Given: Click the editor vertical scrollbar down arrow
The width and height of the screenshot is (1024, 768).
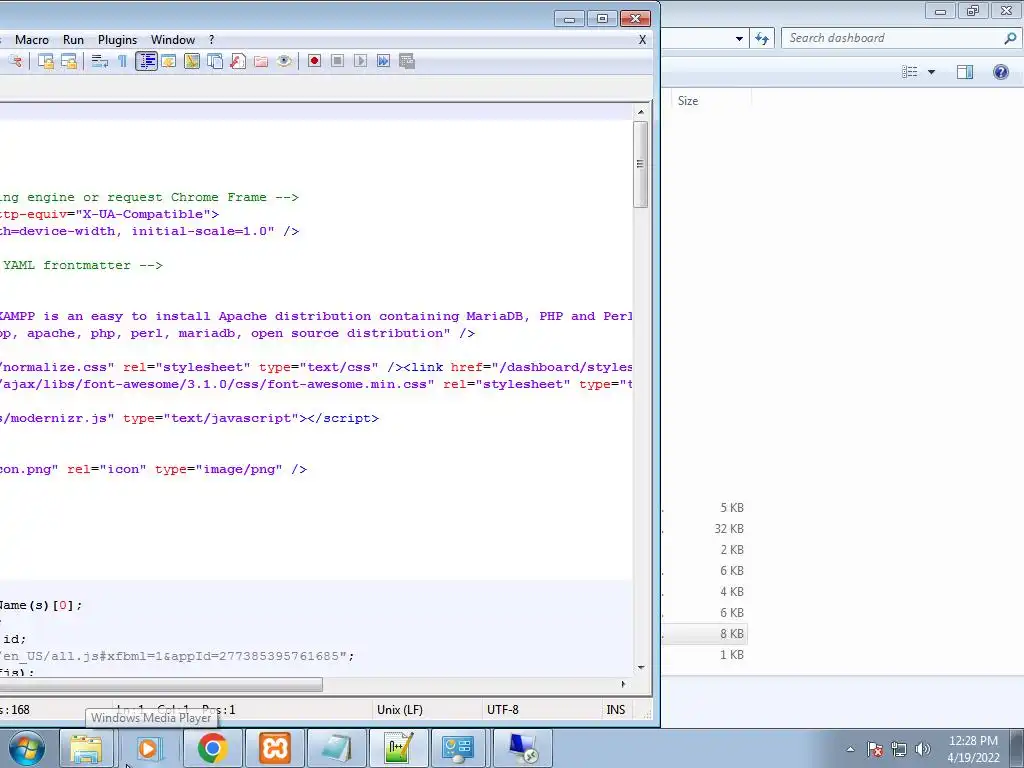Looking at the screenshot, I should [641, 667].
